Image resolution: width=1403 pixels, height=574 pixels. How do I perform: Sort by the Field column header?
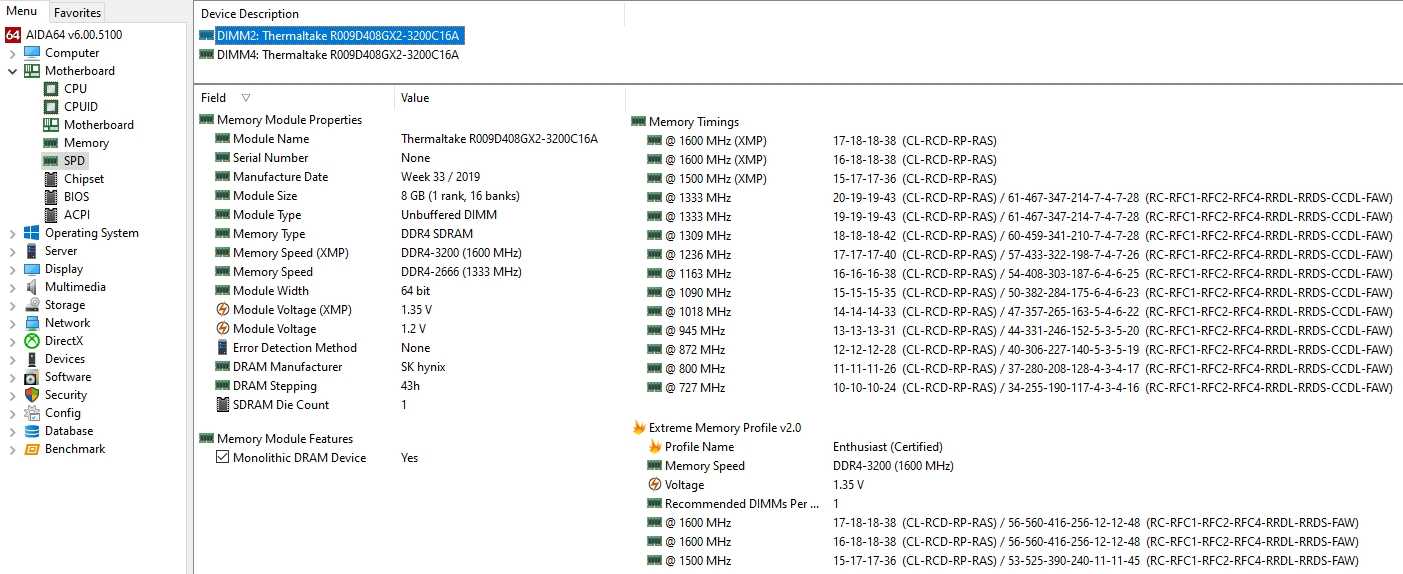(x=214, y=98)
